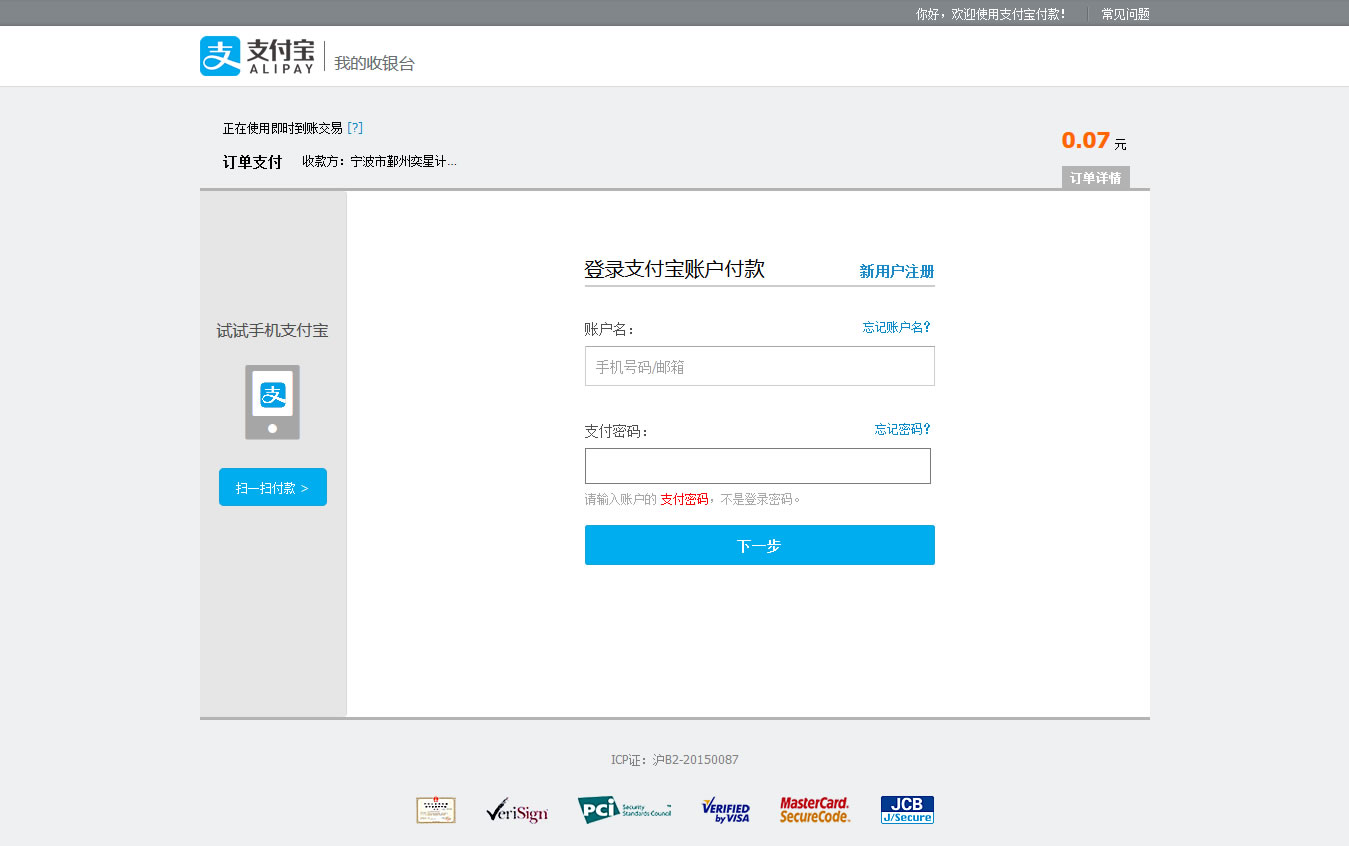Click the 订单支付 label

(253, 162)
